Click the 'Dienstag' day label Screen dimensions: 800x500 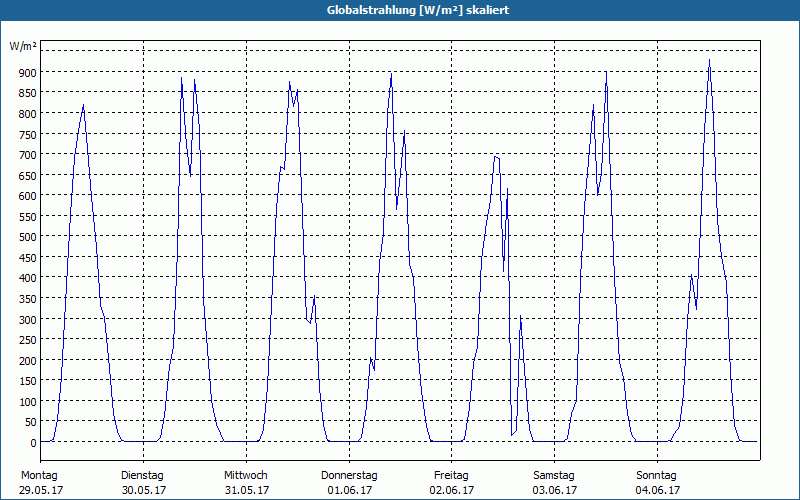click(x=142, y=476)
